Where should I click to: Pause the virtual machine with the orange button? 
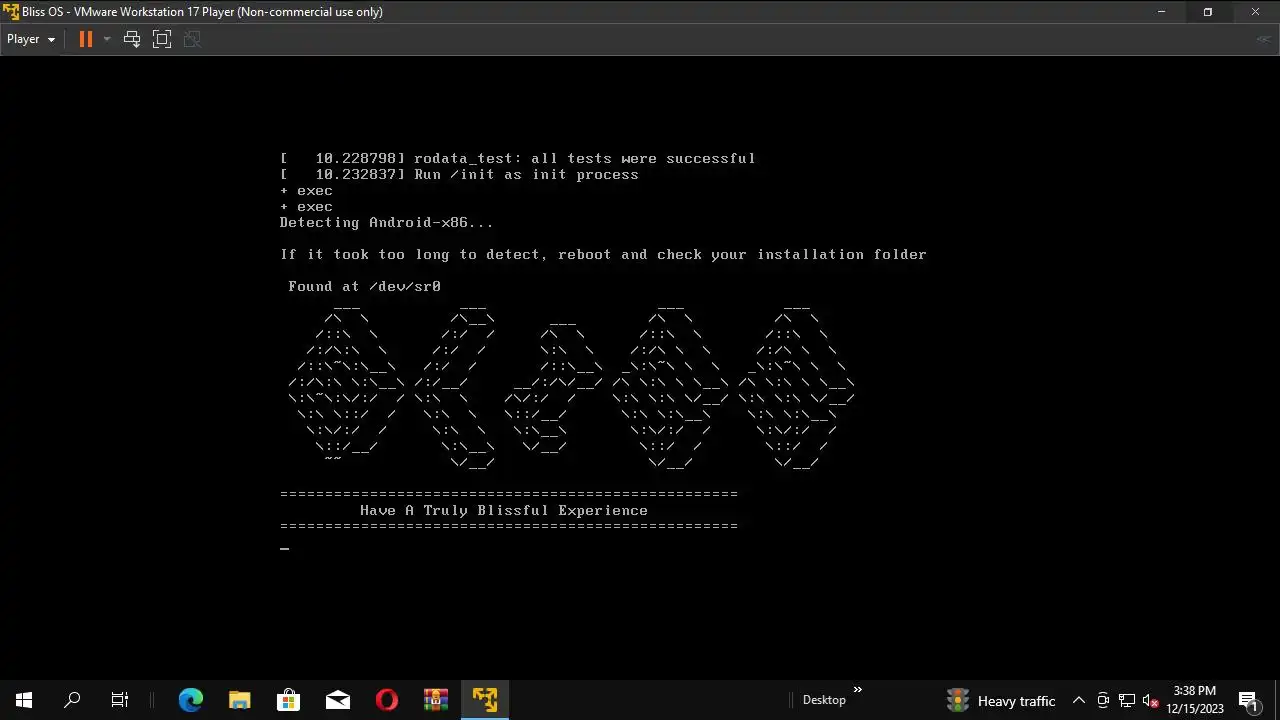(86, 39)
